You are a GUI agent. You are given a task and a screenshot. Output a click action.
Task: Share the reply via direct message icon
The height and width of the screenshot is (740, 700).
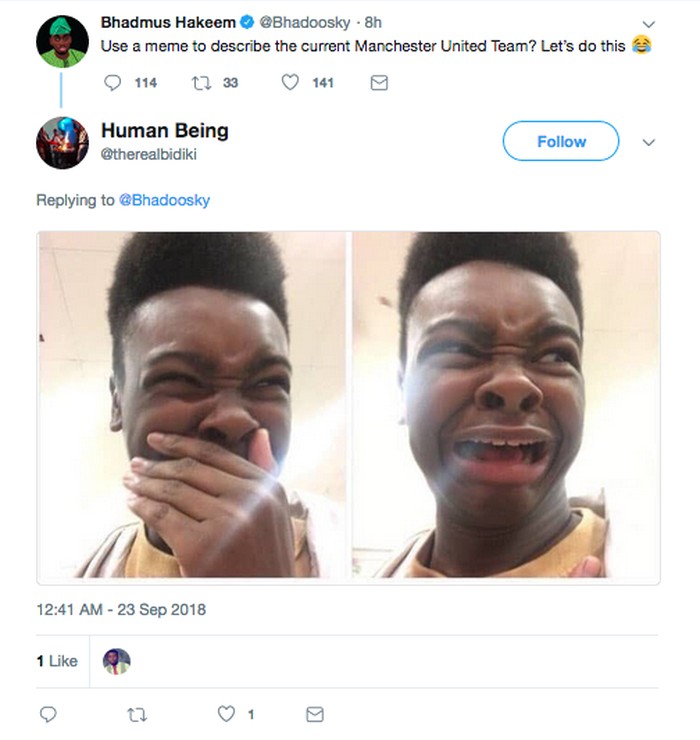coord(314,714)
